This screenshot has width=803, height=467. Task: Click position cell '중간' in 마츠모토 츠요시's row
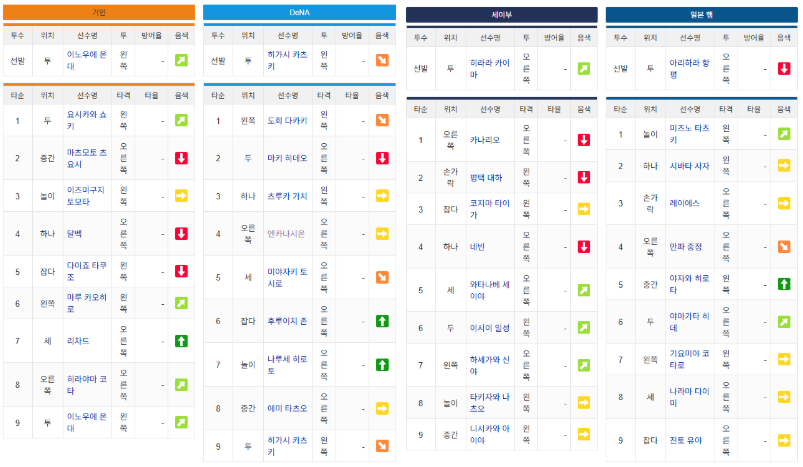click(47, 158)
